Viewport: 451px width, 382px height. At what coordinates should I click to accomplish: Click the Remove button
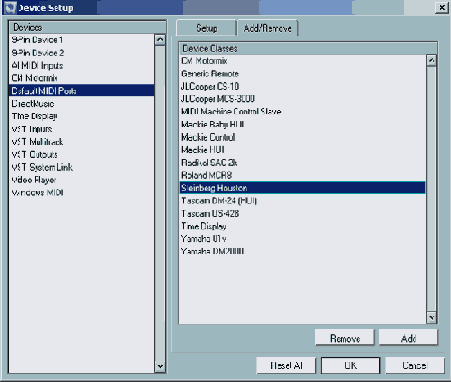(x=345, y=338)
